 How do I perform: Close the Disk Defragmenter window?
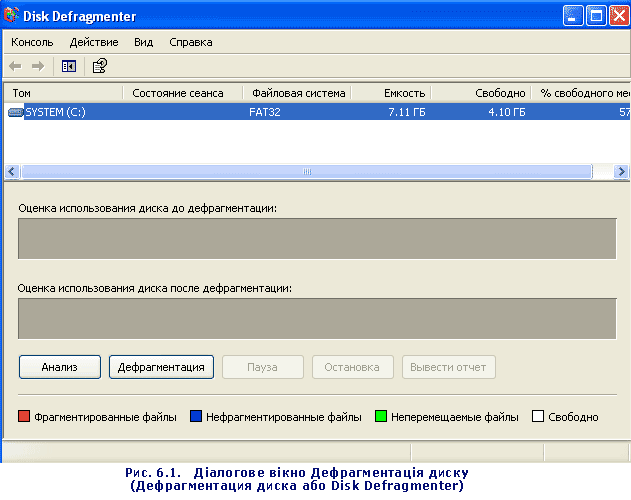tap(619, 16)
